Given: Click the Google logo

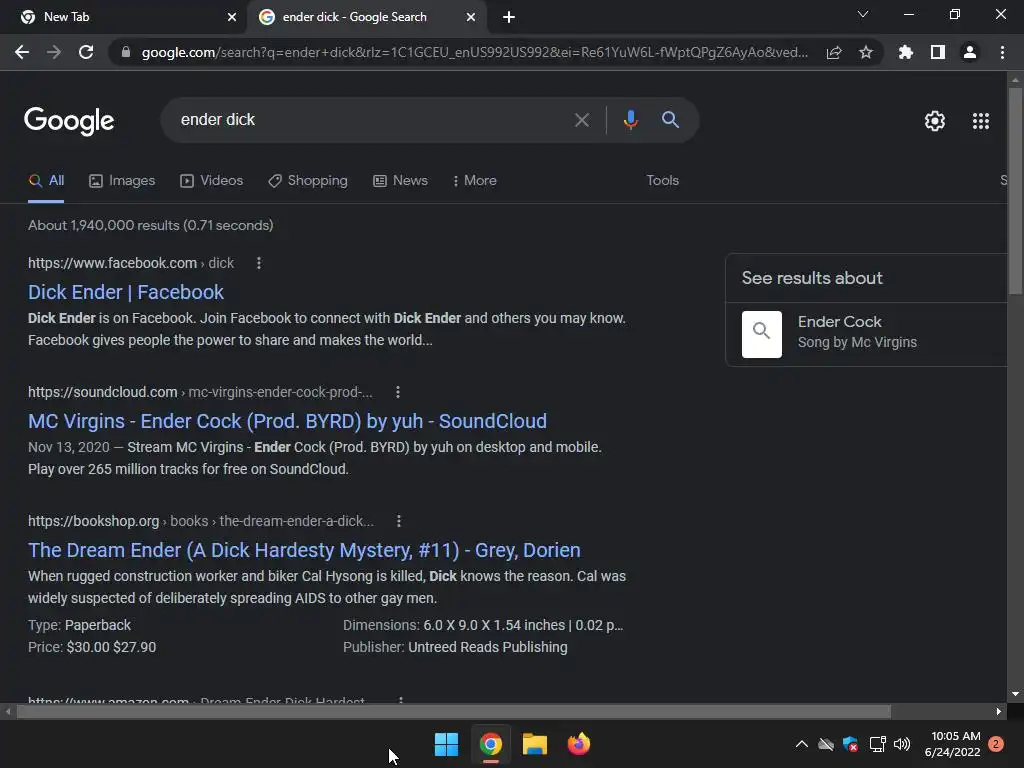Looking at the screenshot, I should point(69,121).
